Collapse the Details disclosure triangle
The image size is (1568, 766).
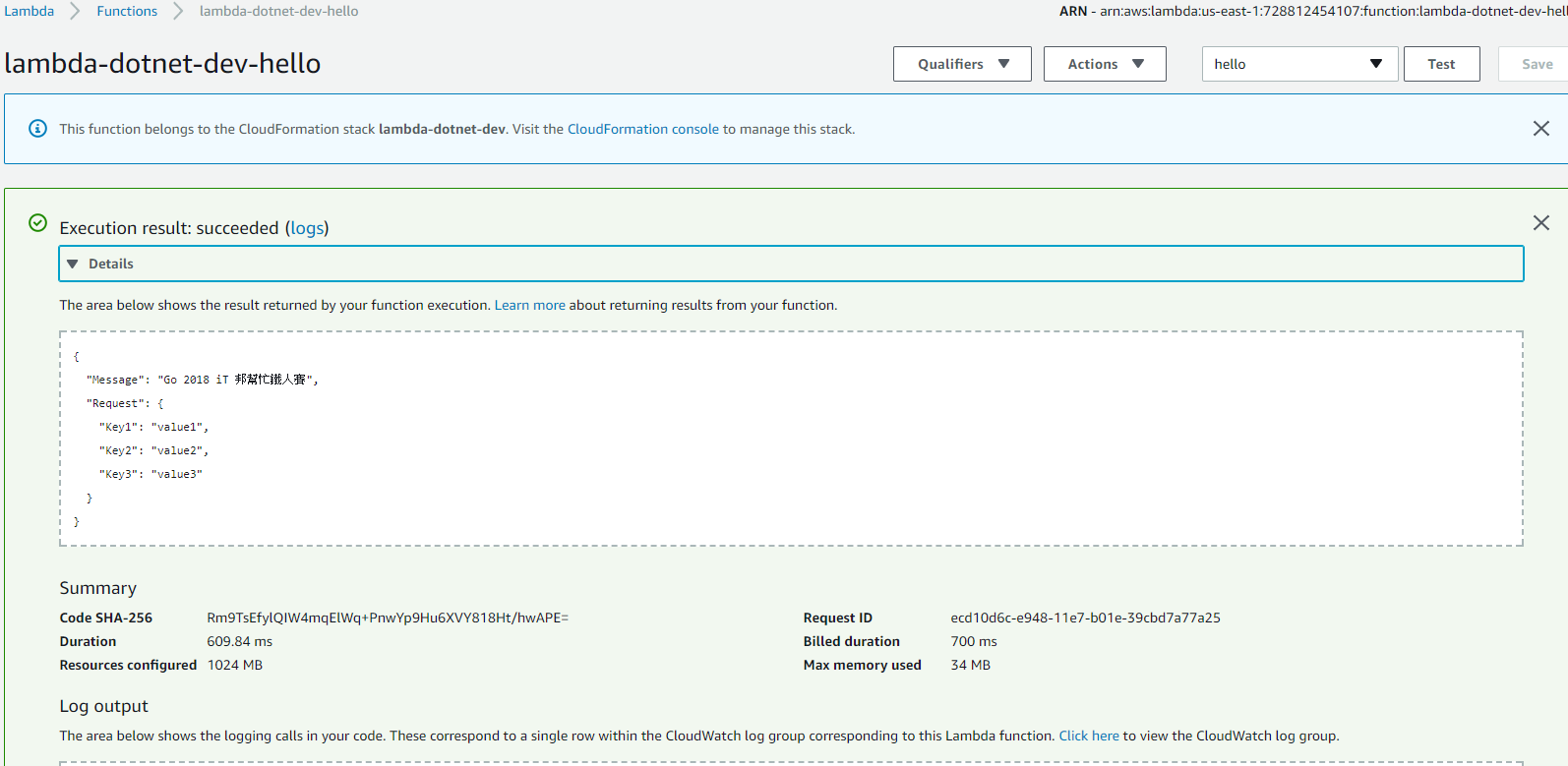click(73, 265)
